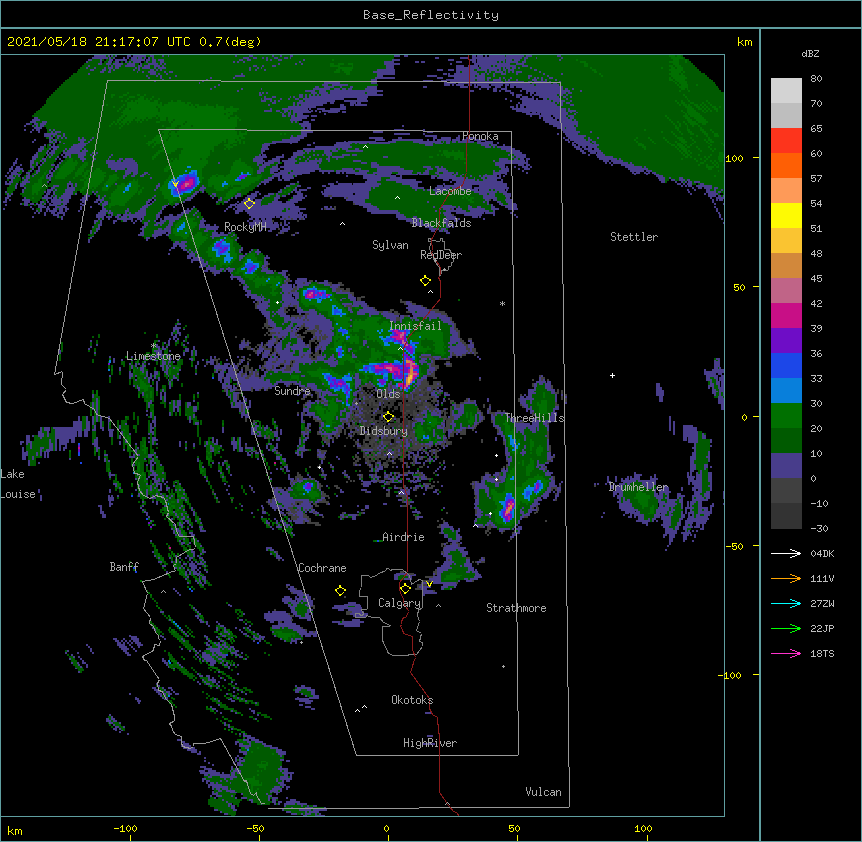Click the Lake Louise label at the left edge
Image resolution: width=862 pixels, height=842 pixels.
pyautogui.click(x=18, y=484)
